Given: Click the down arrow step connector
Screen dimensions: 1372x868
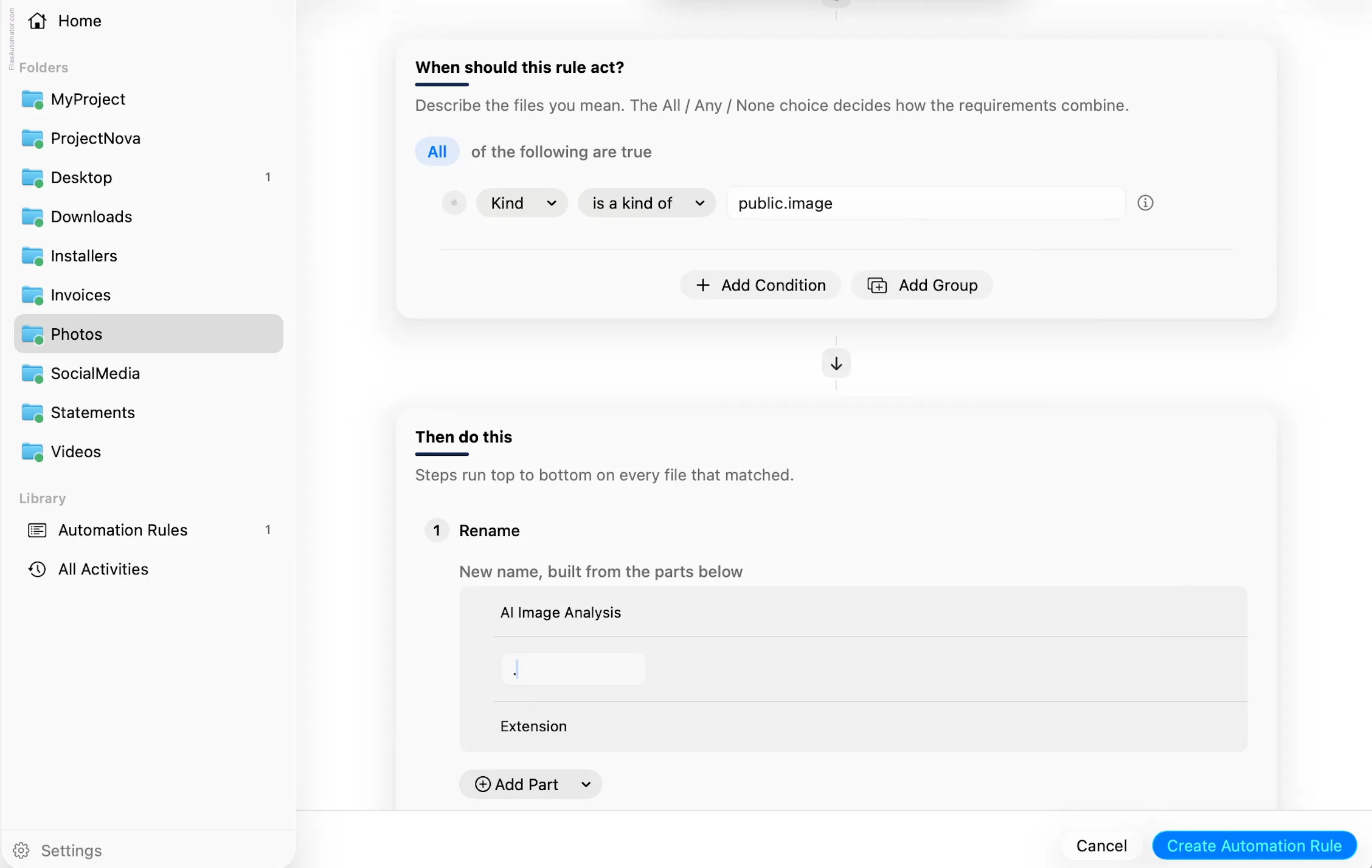Looking at the screenshot, I should pos(836,363).
